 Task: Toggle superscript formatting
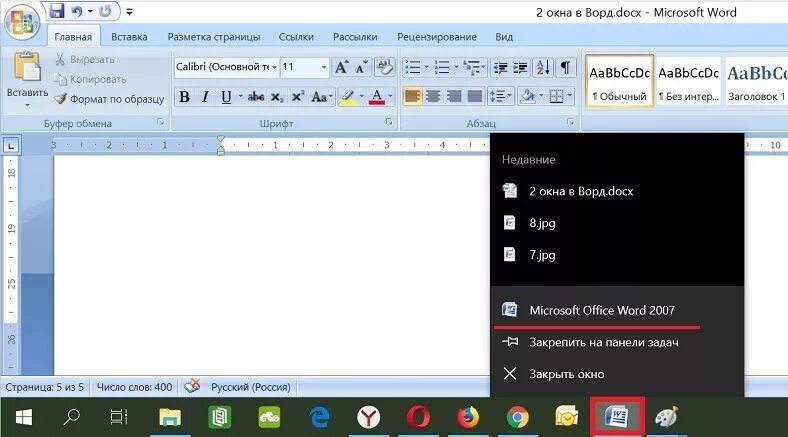click(x=298, y=96)
